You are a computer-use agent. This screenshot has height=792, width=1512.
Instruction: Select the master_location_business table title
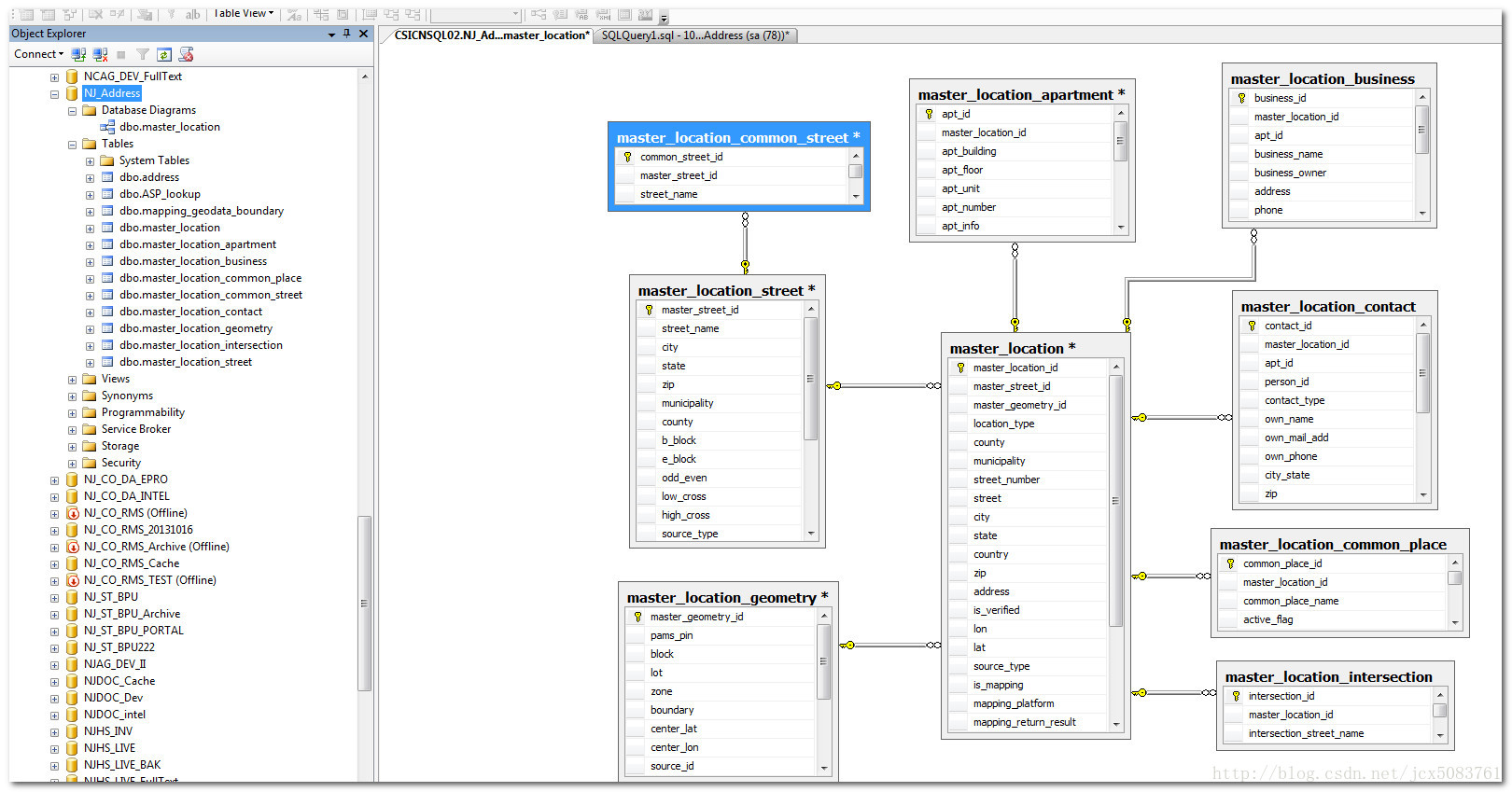[1323, 78]
